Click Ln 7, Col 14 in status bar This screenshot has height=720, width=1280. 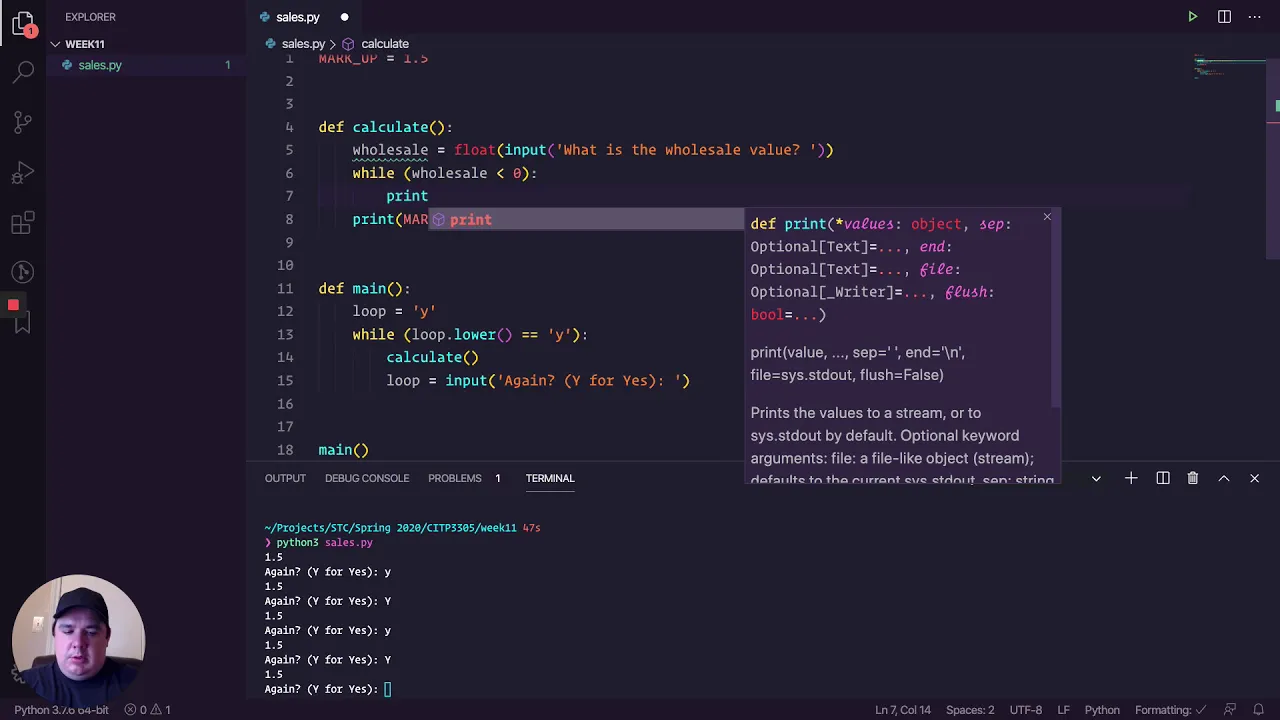903,710
